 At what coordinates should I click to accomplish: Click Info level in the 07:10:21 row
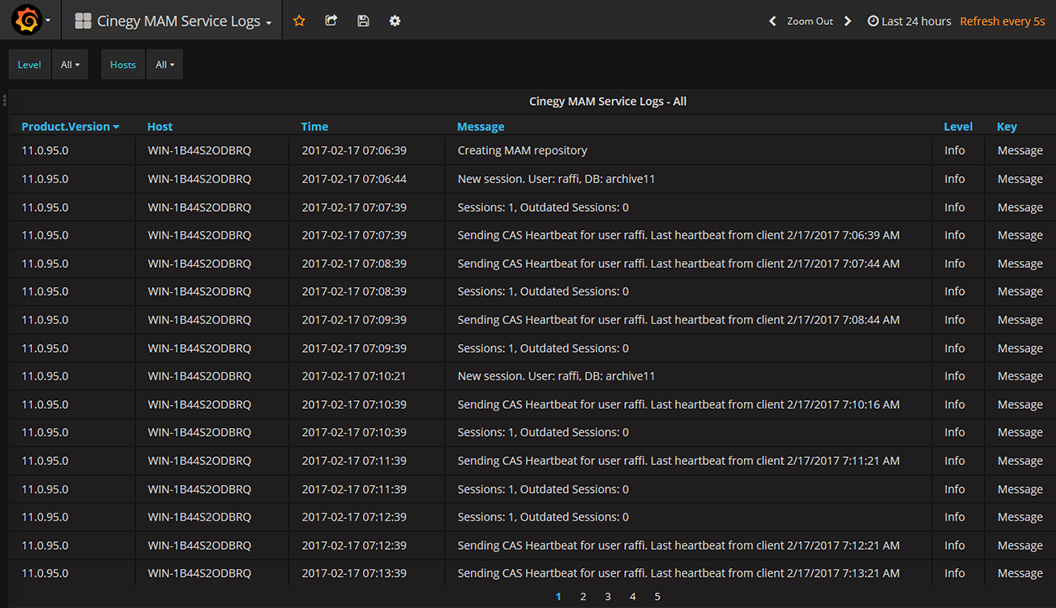coord(954,376)
